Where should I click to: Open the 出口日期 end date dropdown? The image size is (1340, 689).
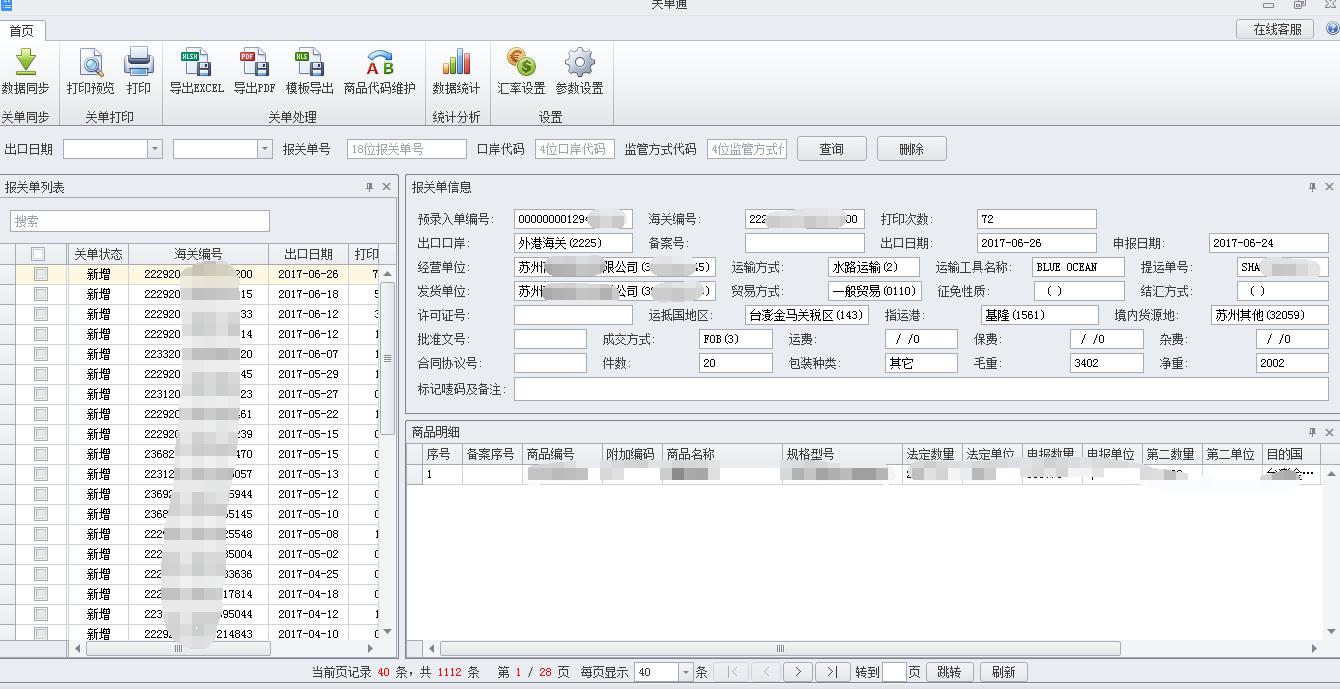click(264, 149)
